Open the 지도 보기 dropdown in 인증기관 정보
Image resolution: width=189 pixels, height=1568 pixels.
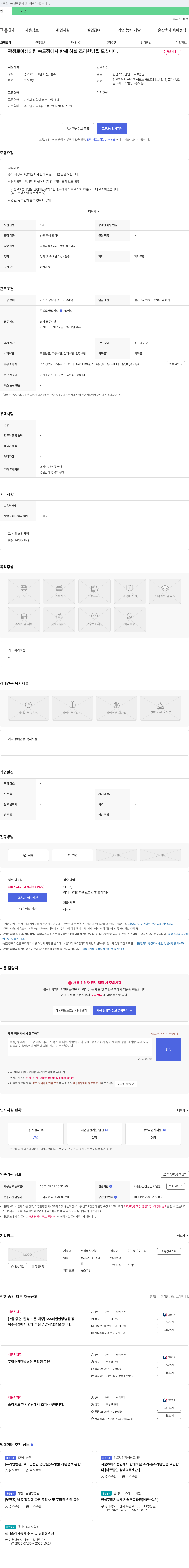176,1186
